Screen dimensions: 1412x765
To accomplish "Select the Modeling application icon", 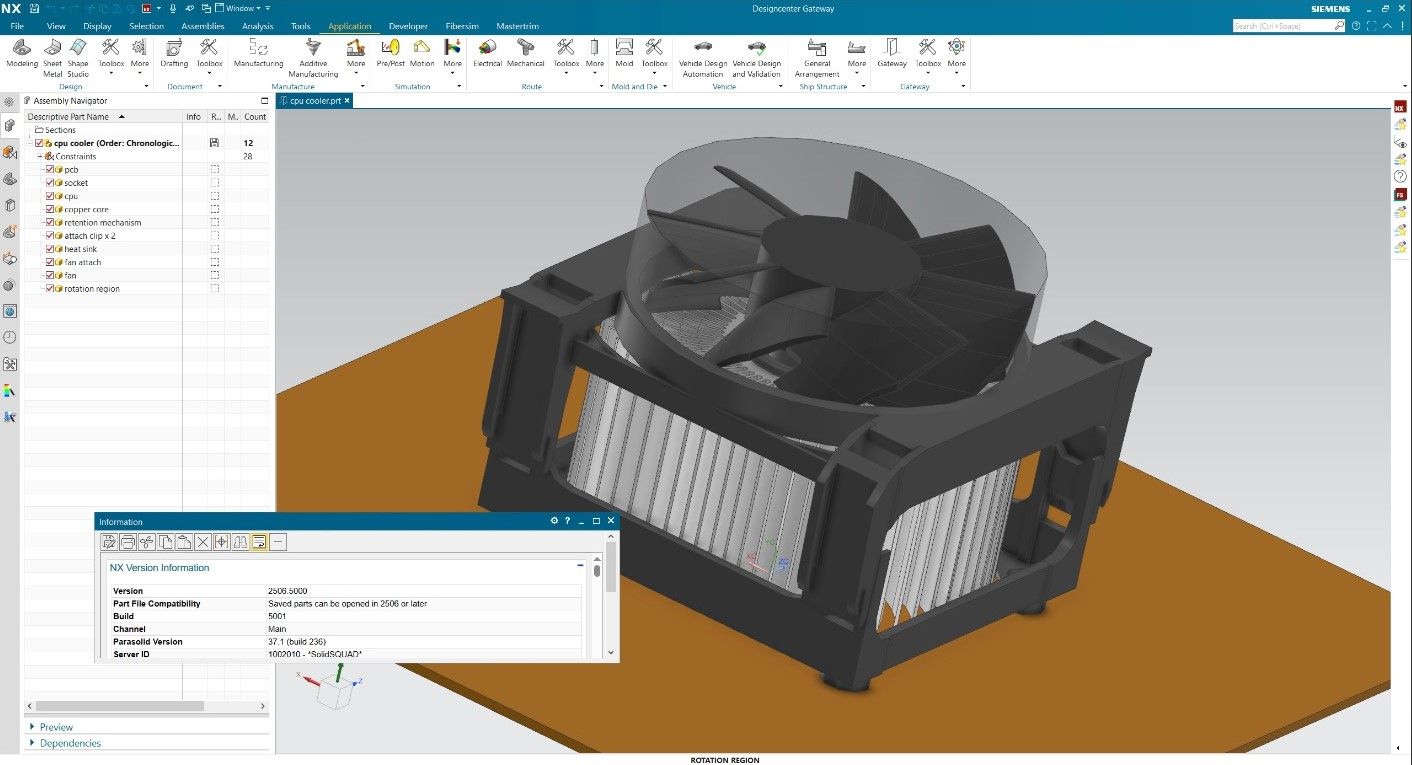I will [x=20, y=48].
